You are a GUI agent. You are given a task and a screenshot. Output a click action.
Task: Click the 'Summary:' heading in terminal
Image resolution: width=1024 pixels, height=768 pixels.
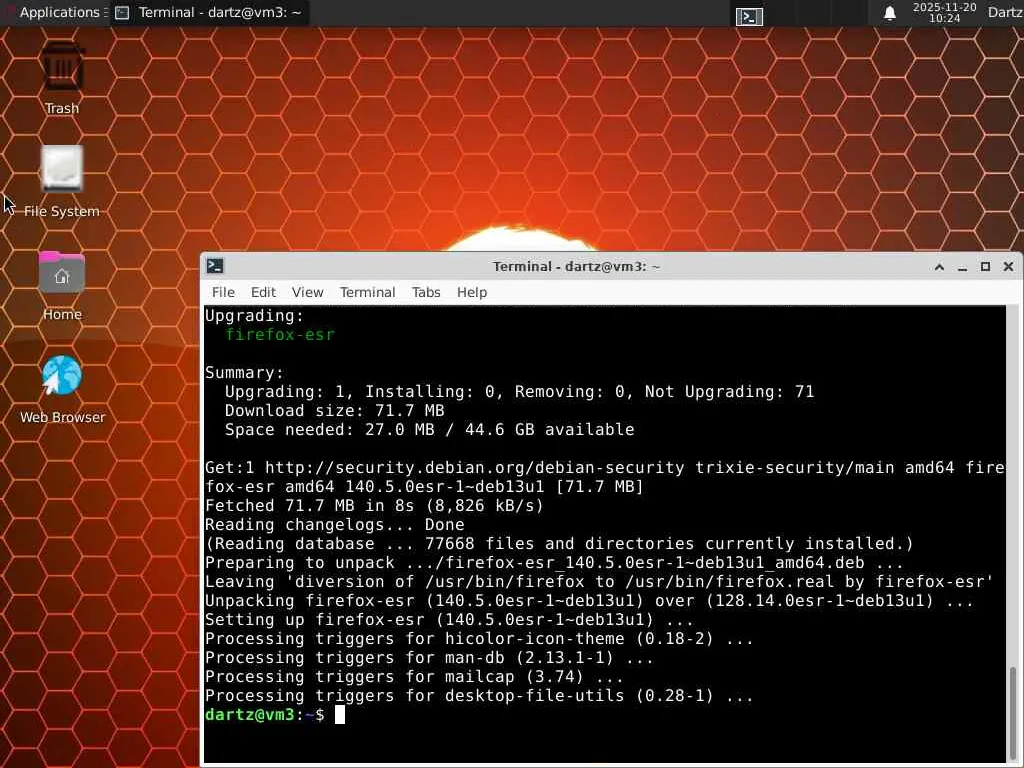coord(244,372)
